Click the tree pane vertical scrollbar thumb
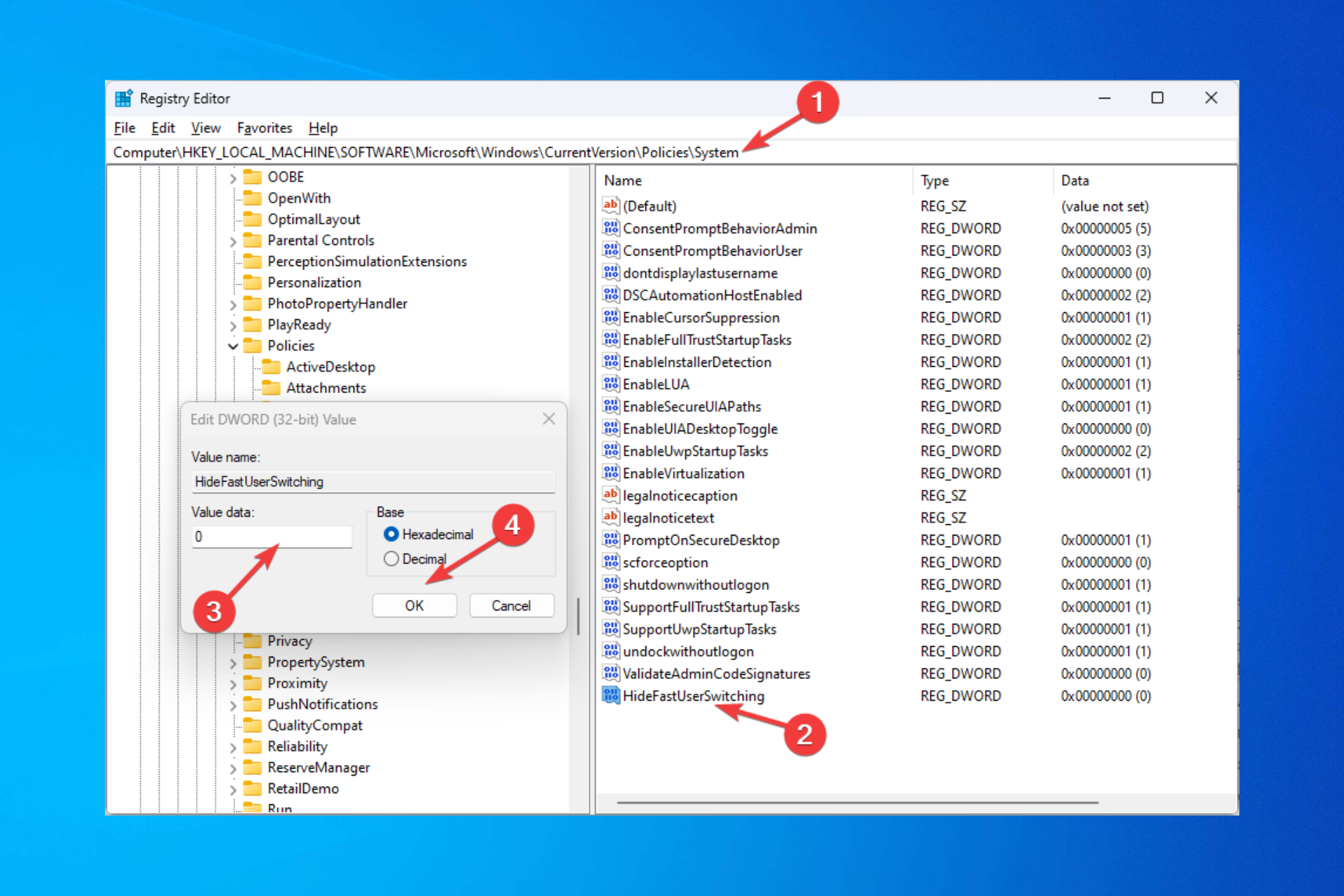1344x896 pixels. point(578,616)
